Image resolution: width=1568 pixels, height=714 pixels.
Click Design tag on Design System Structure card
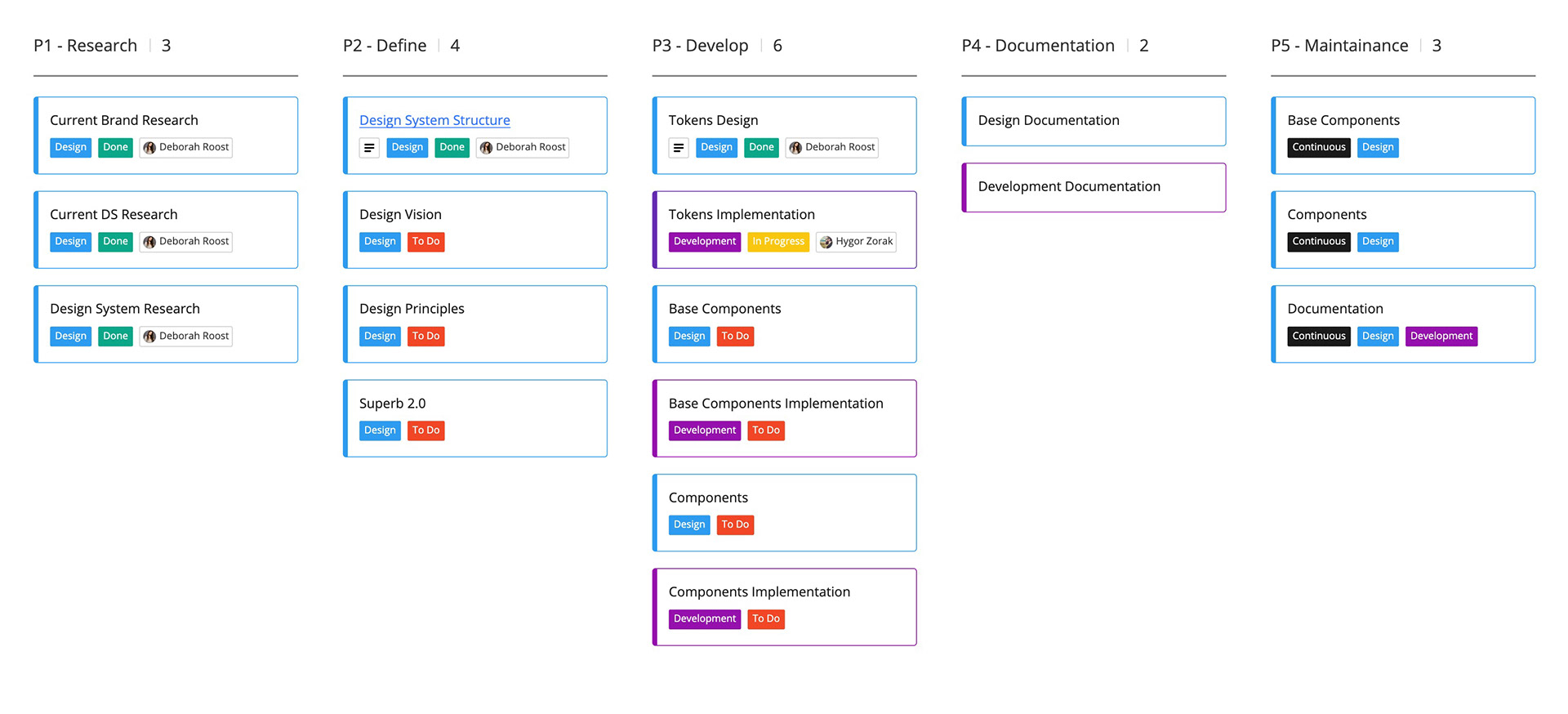coord(407,148)
